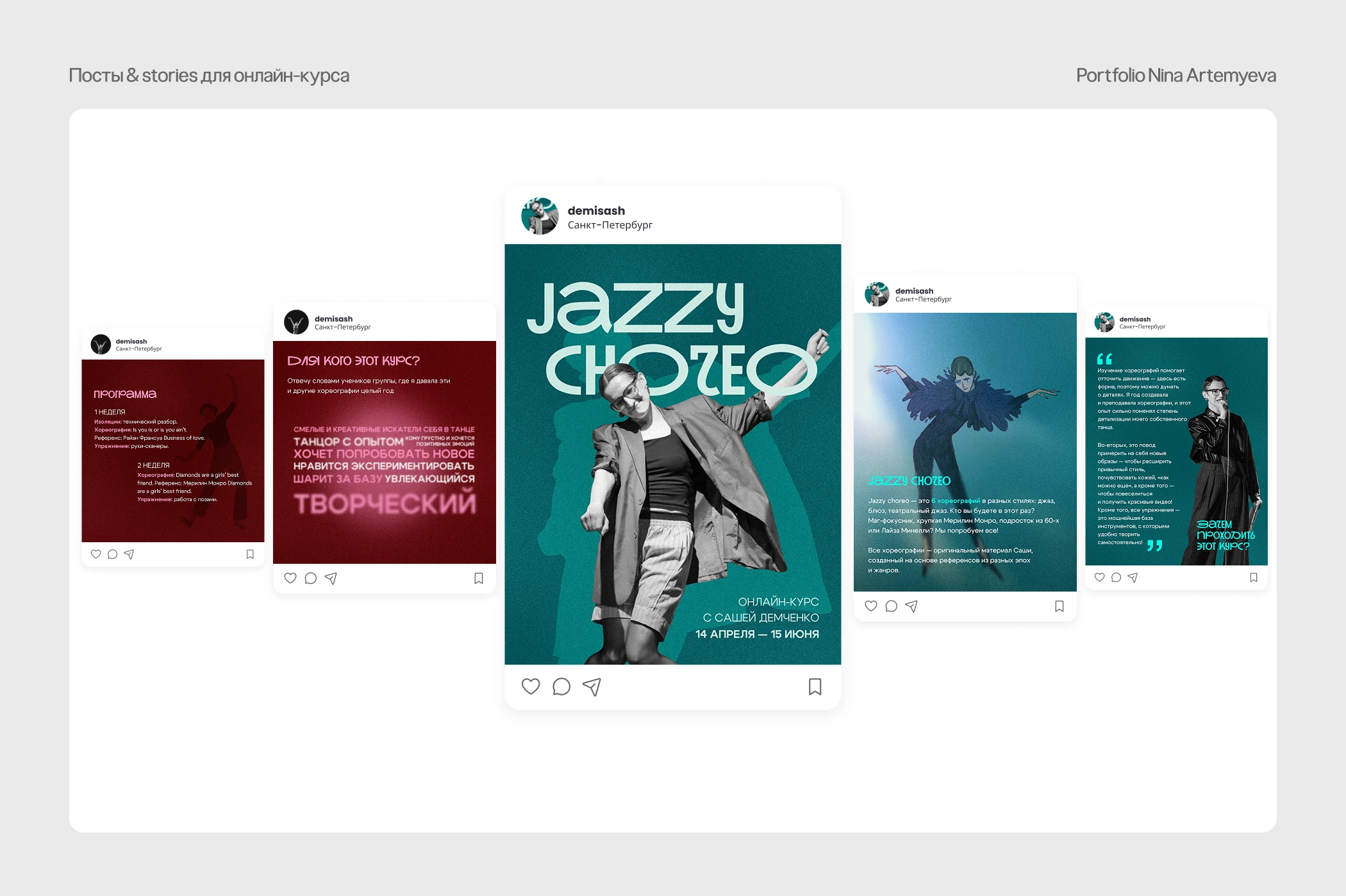Bookmark the central Jazzy Choreo post

pyautogui.click(x=815, y=686)
